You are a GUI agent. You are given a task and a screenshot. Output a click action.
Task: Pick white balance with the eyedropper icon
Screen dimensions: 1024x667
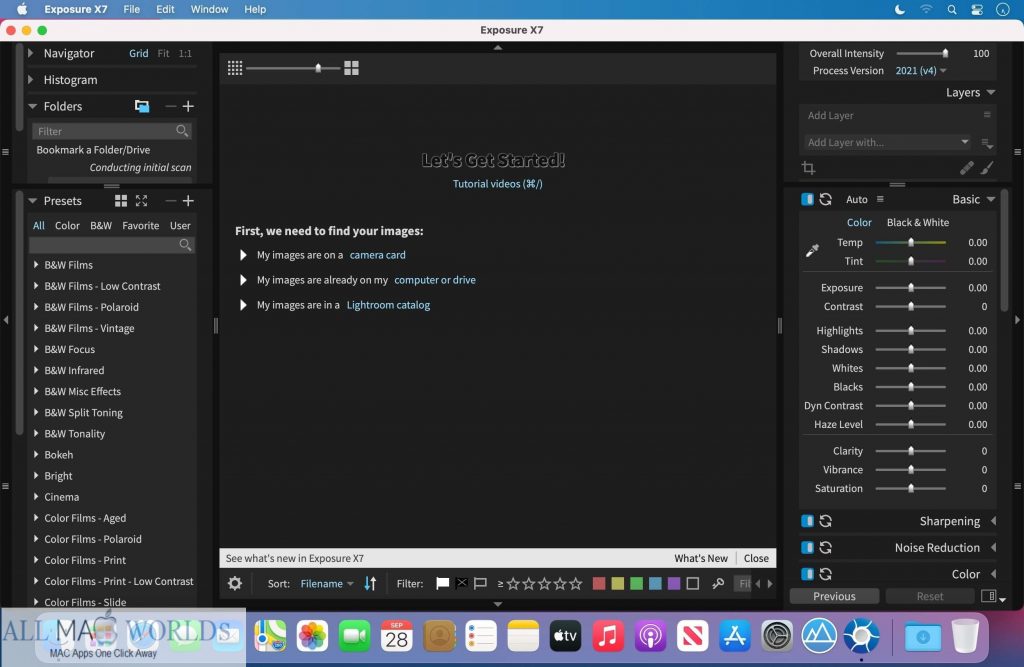pos(812,251)
